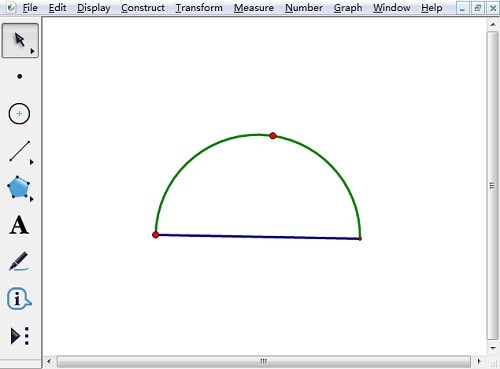Select the Text tool
Viewport: 500px width, 369px height.
click(x=19, y=225)
